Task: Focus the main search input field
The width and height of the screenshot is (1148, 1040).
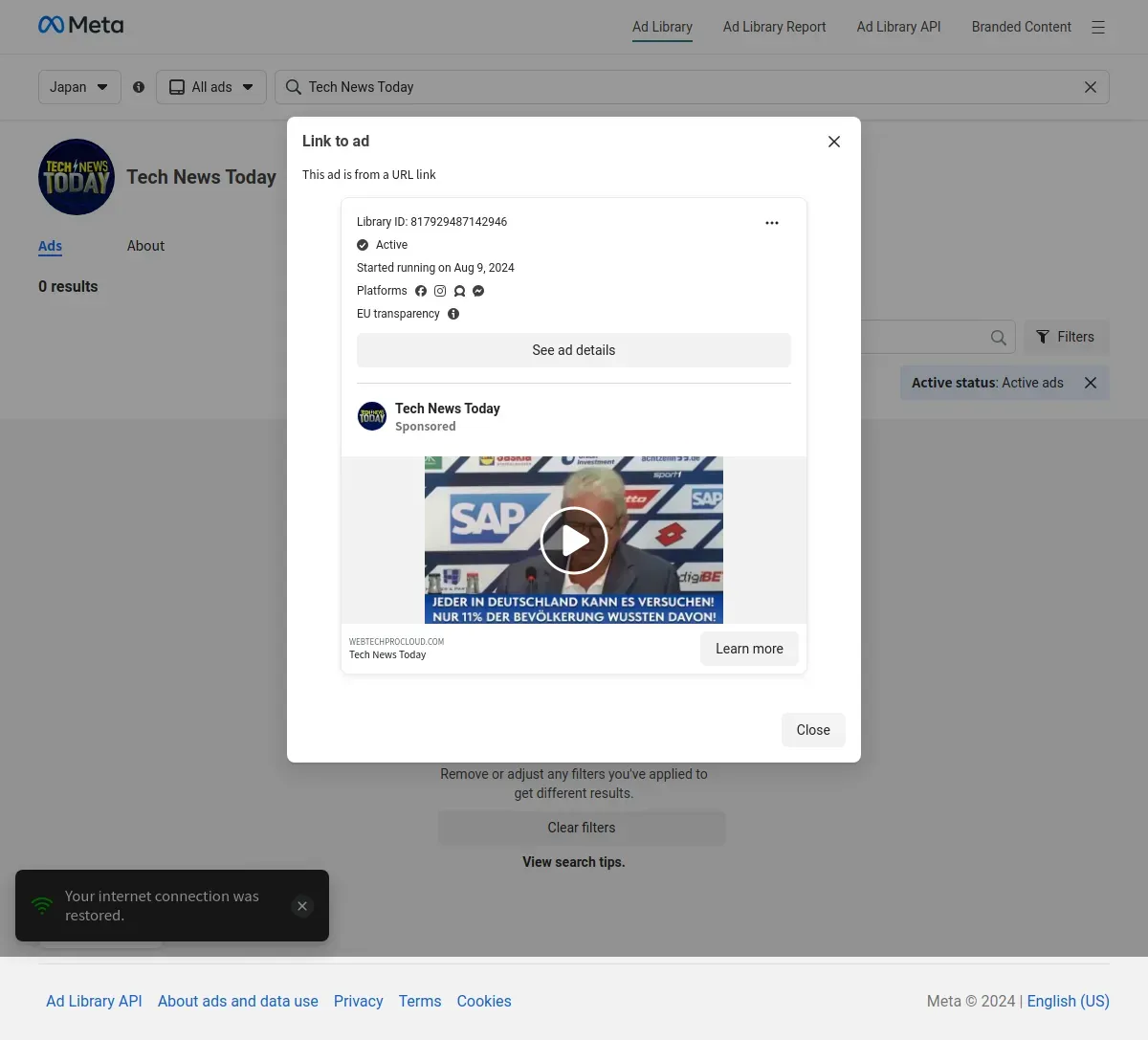Action: (692, 87)
